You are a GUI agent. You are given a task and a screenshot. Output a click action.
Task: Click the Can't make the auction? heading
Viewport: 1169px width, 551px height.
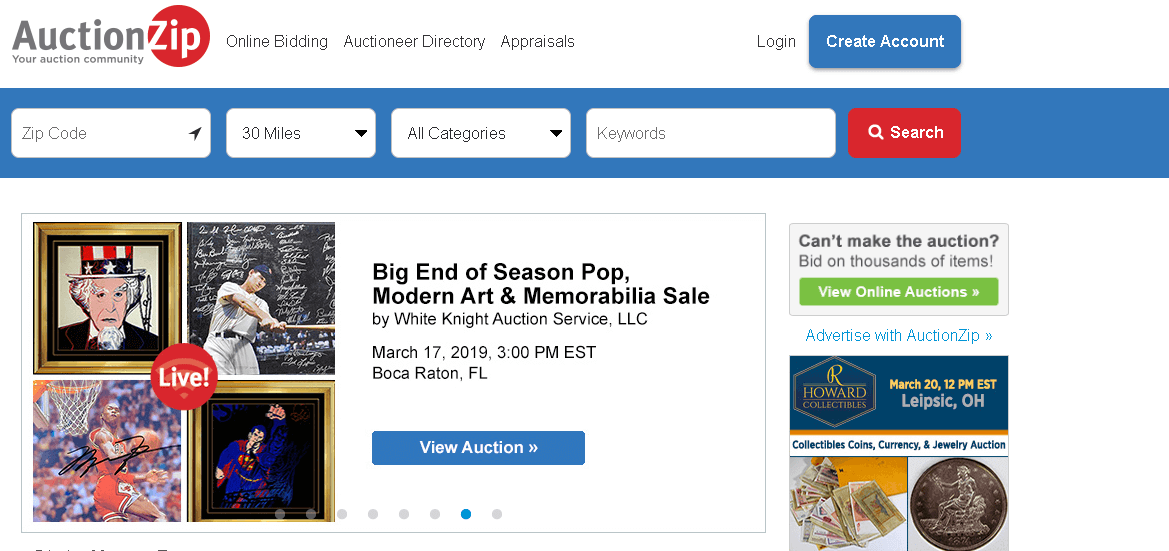coord(898,241)
